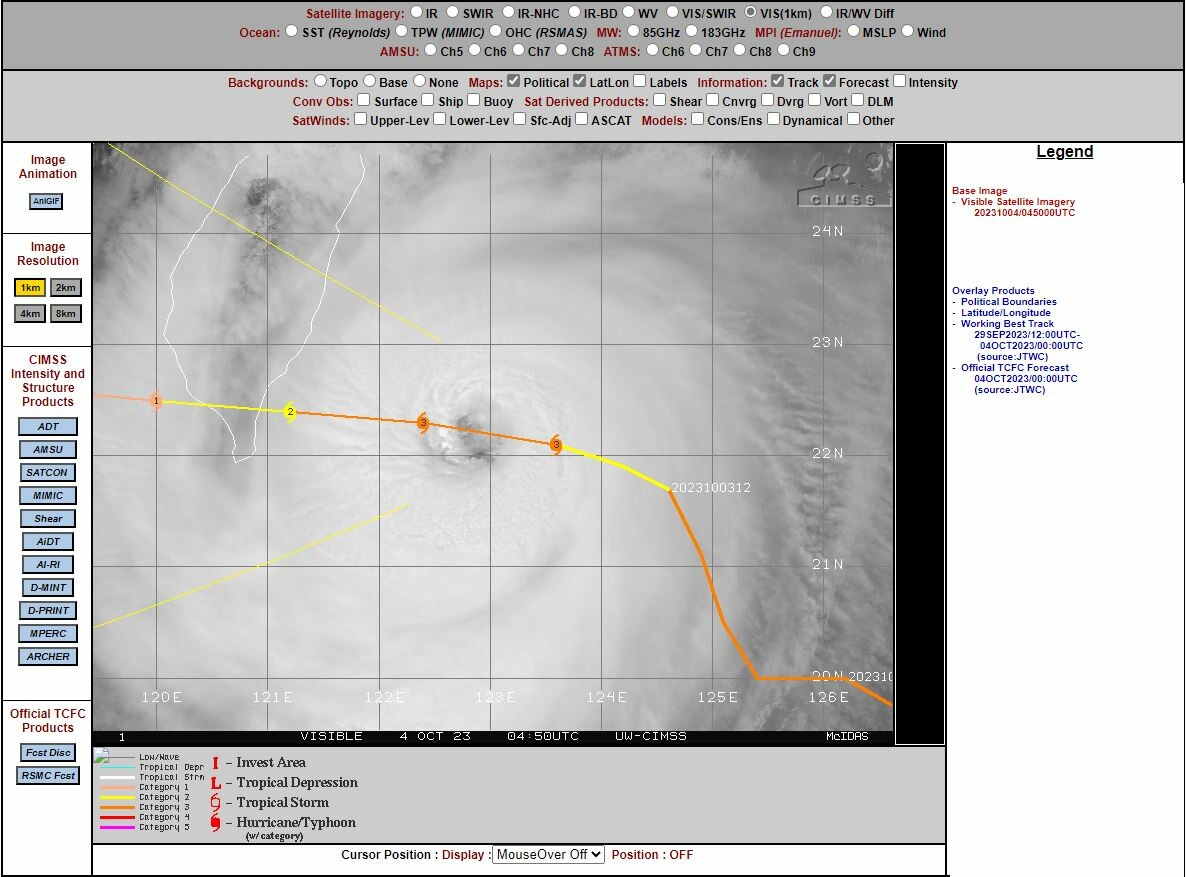Image resolution: width=1186 pixels, height=877 pixels.
Task: Select the 85GHz microwave option
Action: tap(633, 31)
